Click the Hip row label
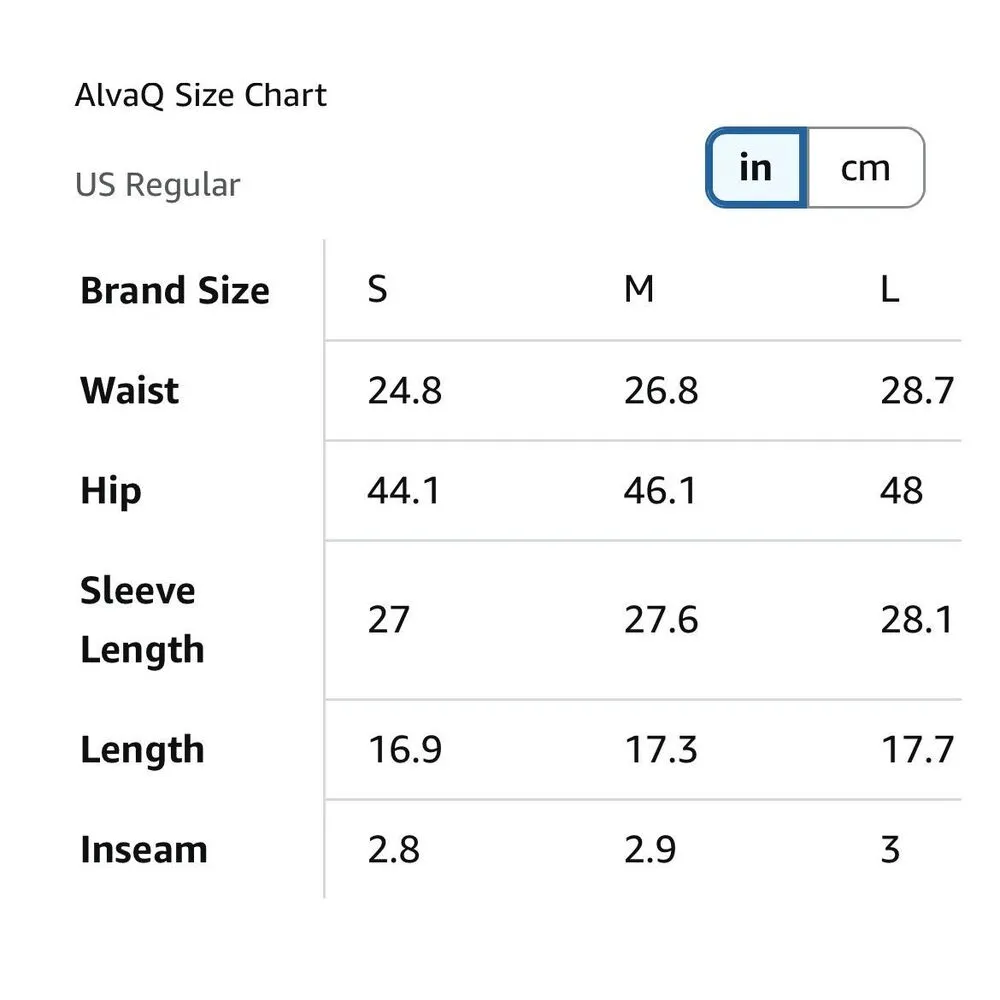Viewport: 1000px width, 1000px height. [x=111, y=491]
